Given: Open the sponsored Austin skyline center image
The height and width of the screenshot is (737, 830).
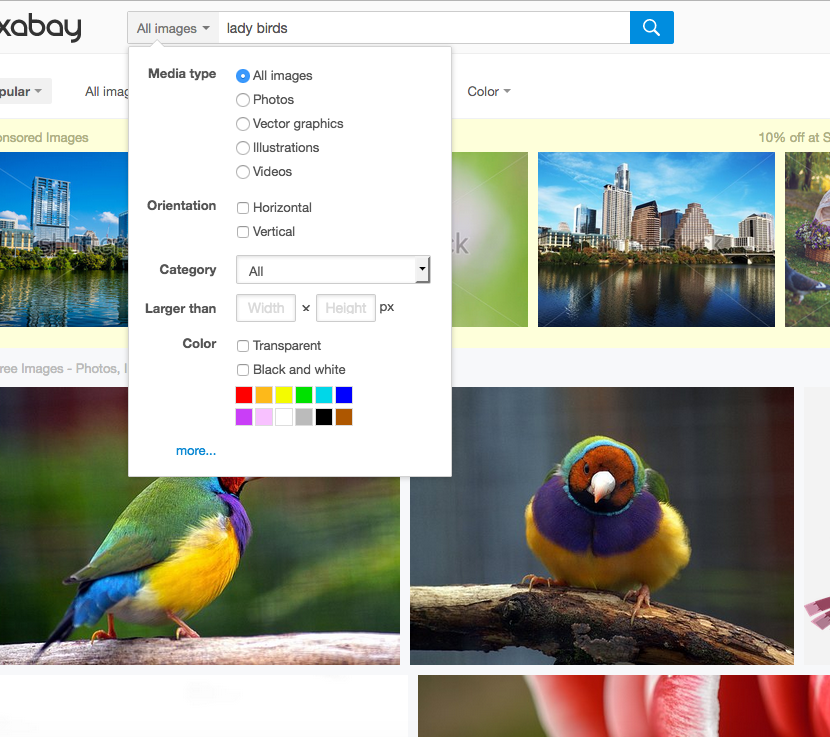Looking at the screenshot, I should [656, 239].
